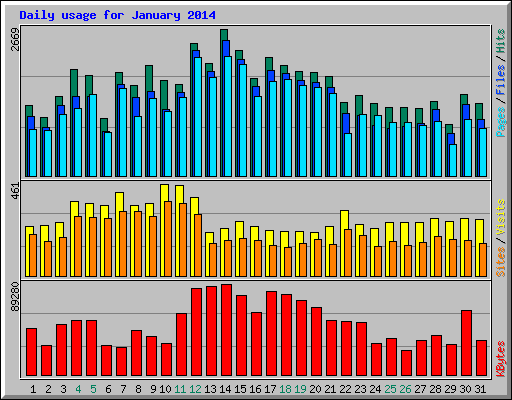Click the cyan pages bar for day 29
Screen dimensions: 512x400
tap(453, 160)
